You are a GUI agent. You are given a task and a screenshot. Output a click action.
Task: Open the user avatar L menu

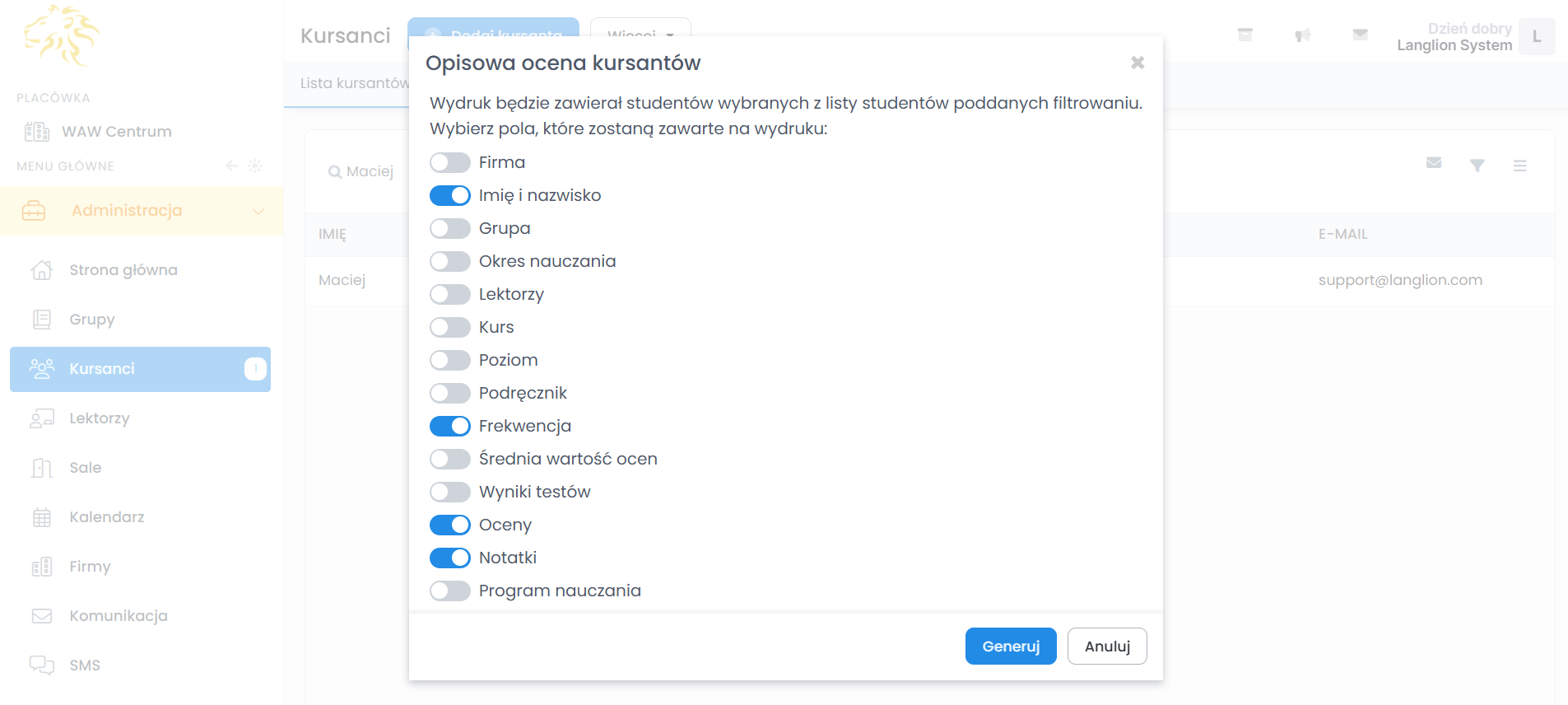tap(1537, 37)
